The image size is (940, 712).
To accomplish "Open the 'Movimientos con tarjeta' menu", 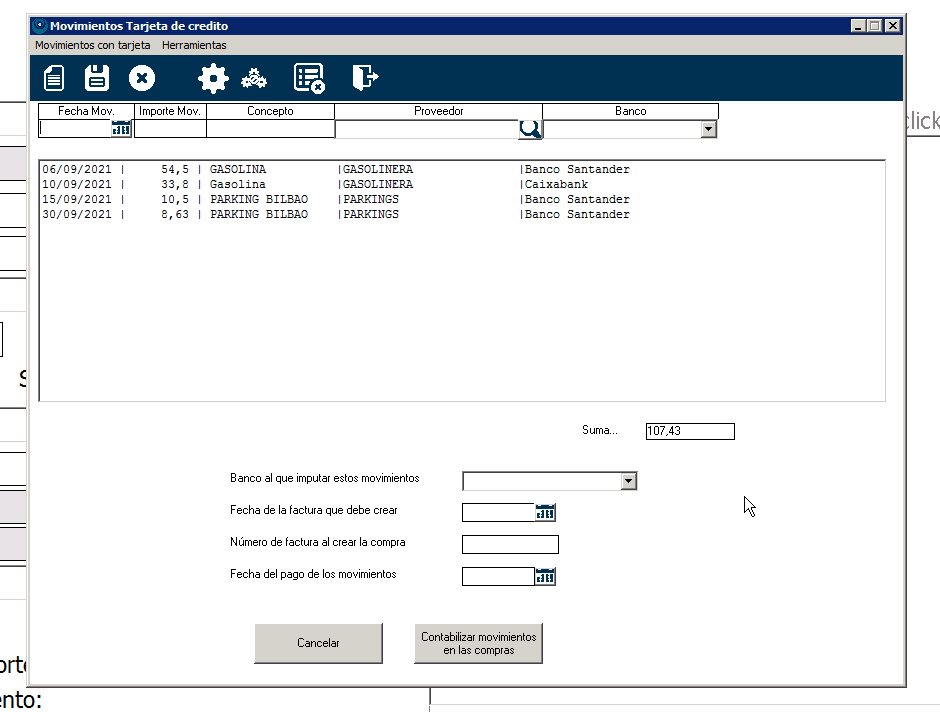I will pyautogui.click(x=92, y=45).
